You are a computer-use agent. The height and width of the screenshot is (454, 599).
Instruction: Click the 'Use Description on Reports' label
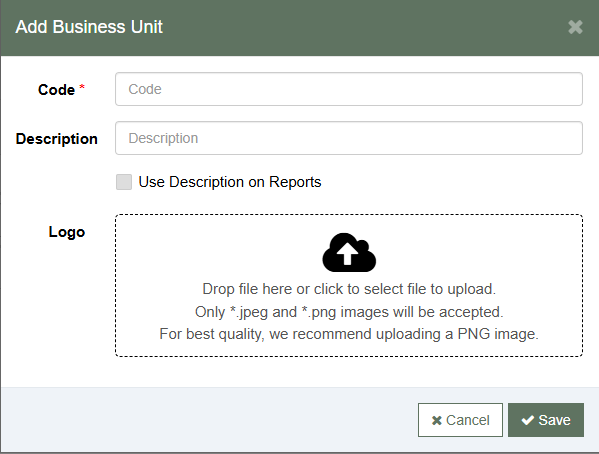230,182
